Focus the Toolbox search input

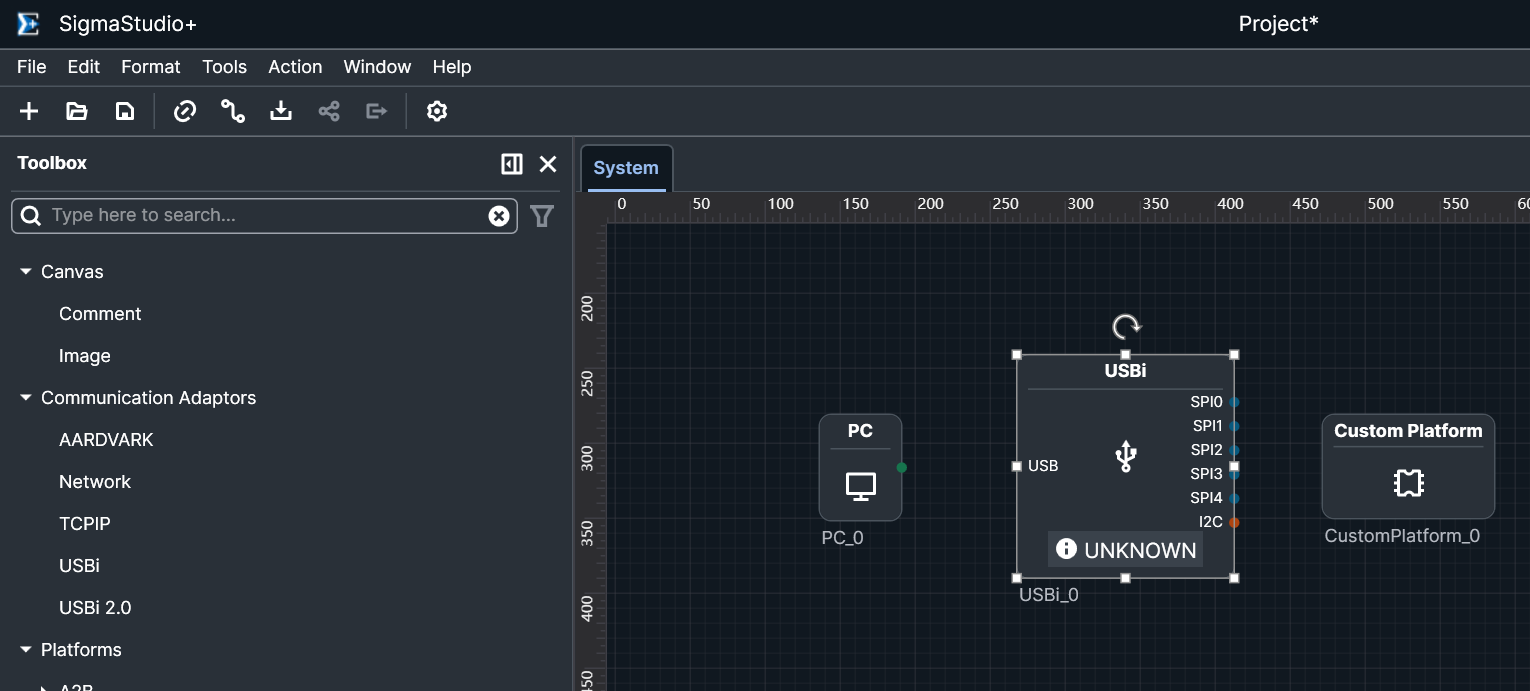click(265, 216)
